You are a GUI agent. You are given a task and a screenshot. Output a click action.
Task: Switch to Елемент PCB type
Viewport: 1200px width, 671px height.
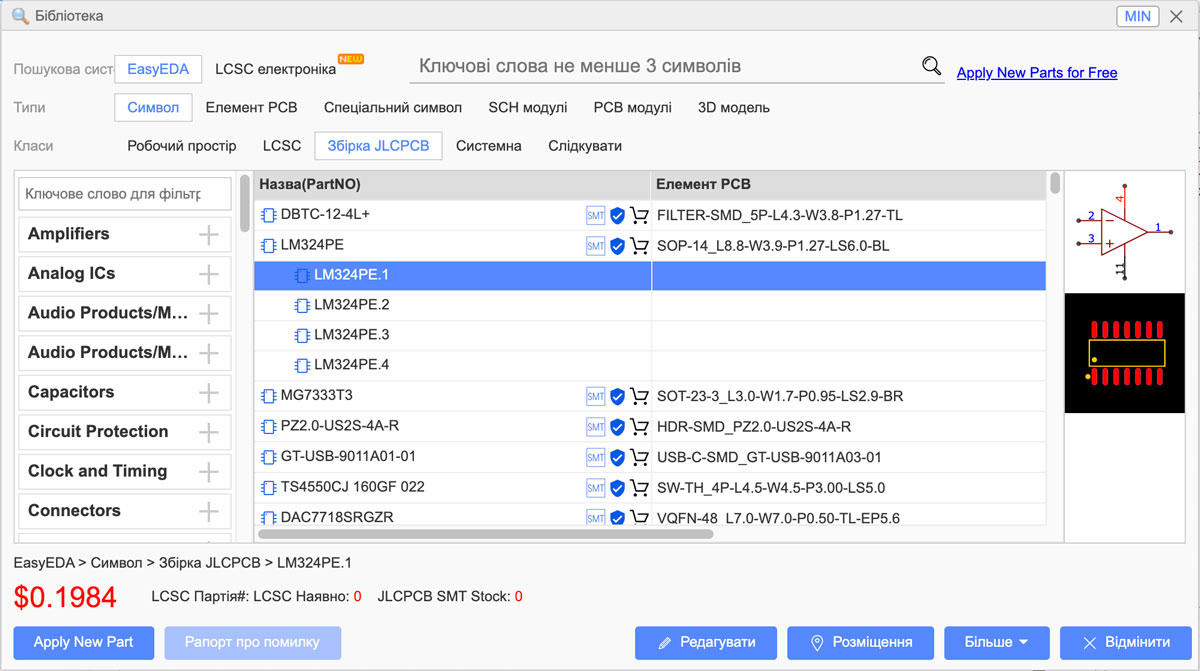point(251,107)
